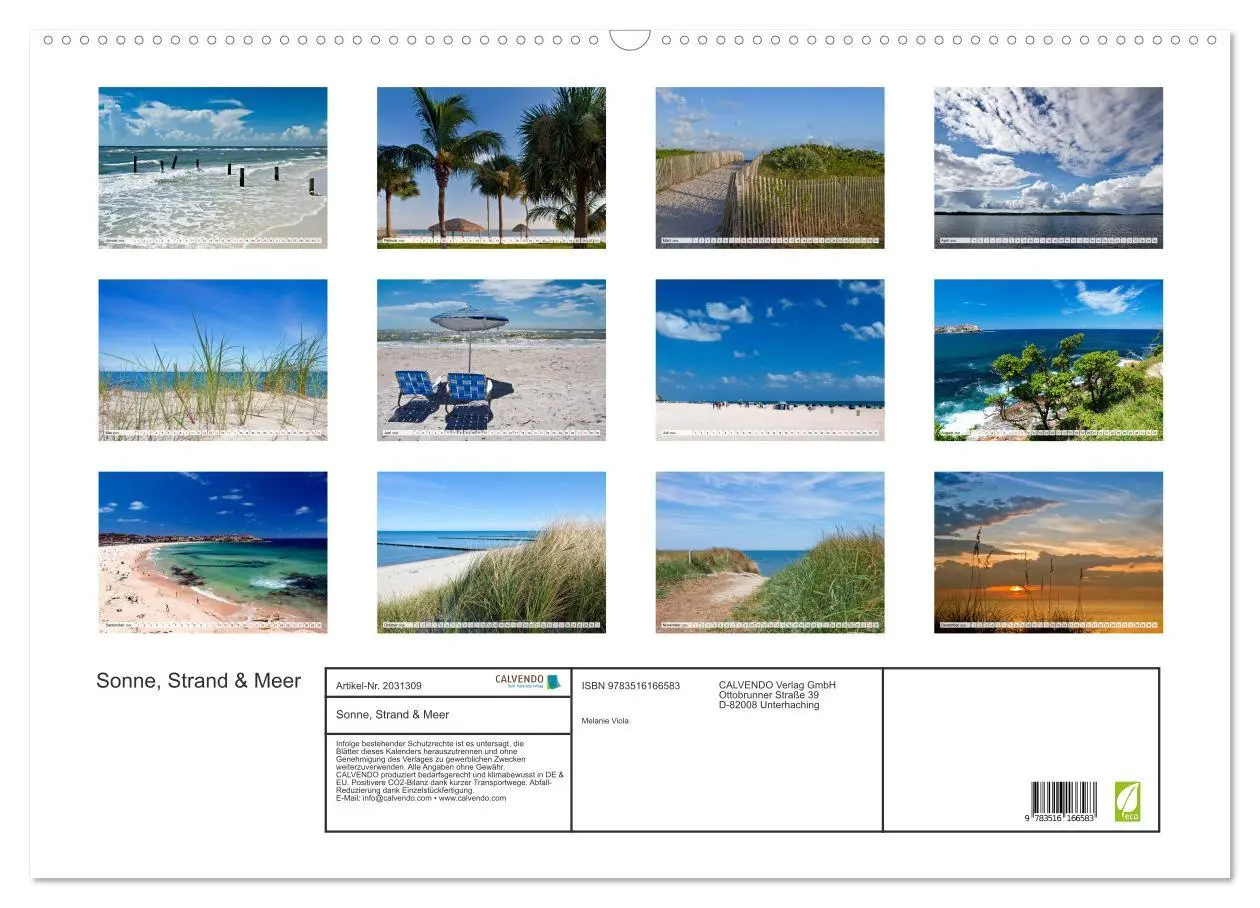This screenshot has width=1260, height=908.
Task: Select the author name Melanie Viola
Action: (x=602, y=722)
